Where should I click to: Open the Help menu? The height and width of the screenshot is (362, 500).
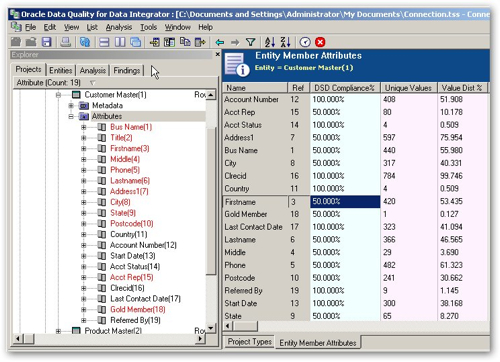click(205, 27)
